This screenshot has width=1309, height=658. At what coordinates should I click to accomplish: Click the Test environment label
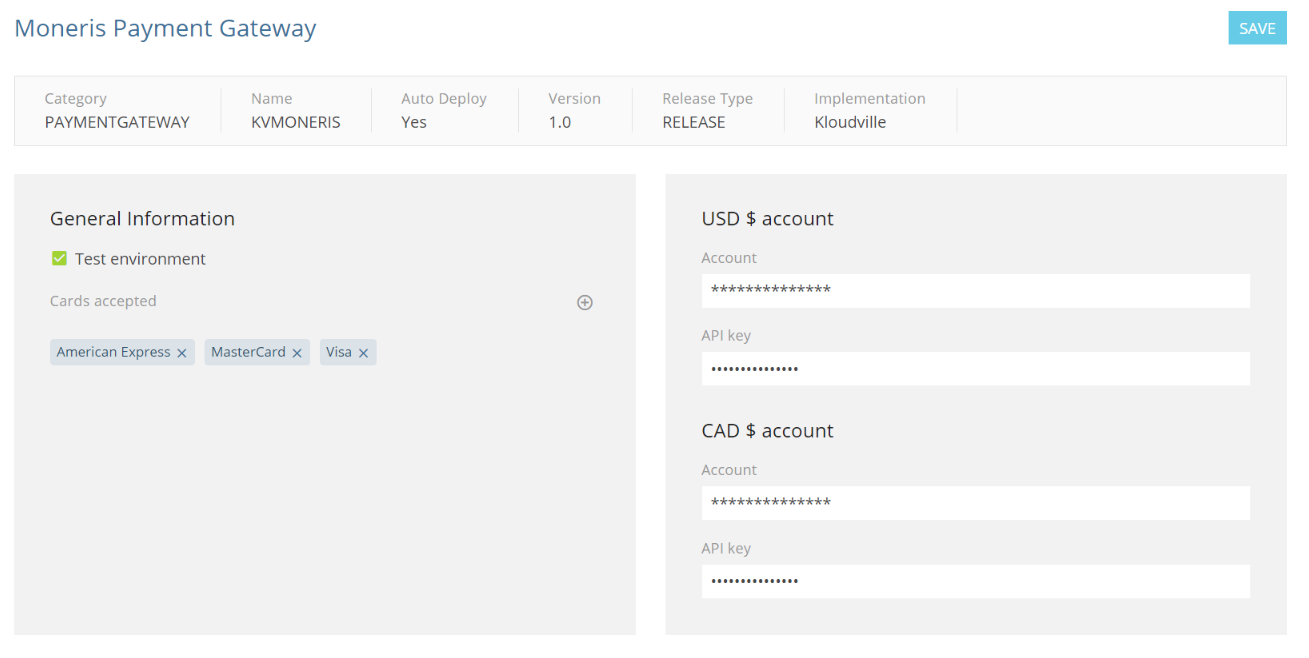(141, 259)
